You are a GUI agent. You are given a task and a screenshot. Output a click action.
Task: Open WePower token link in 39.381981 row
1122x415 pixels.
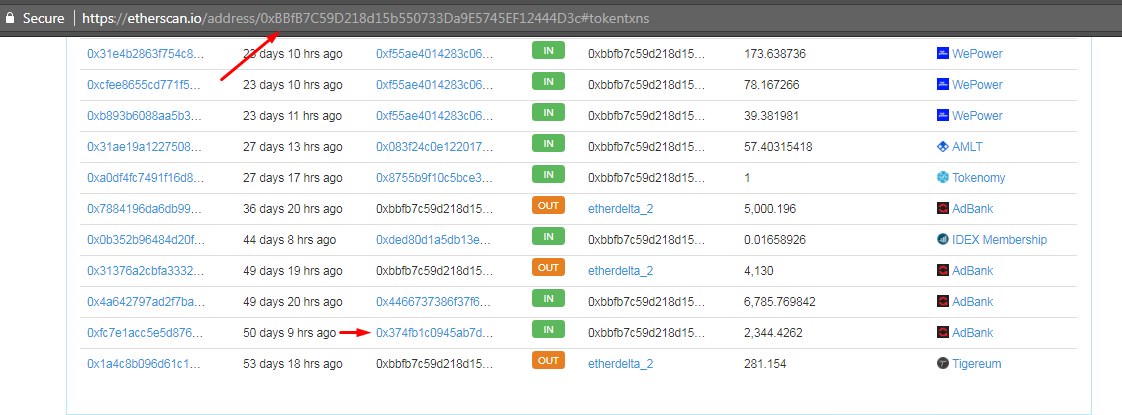click(x=977, y=116)
